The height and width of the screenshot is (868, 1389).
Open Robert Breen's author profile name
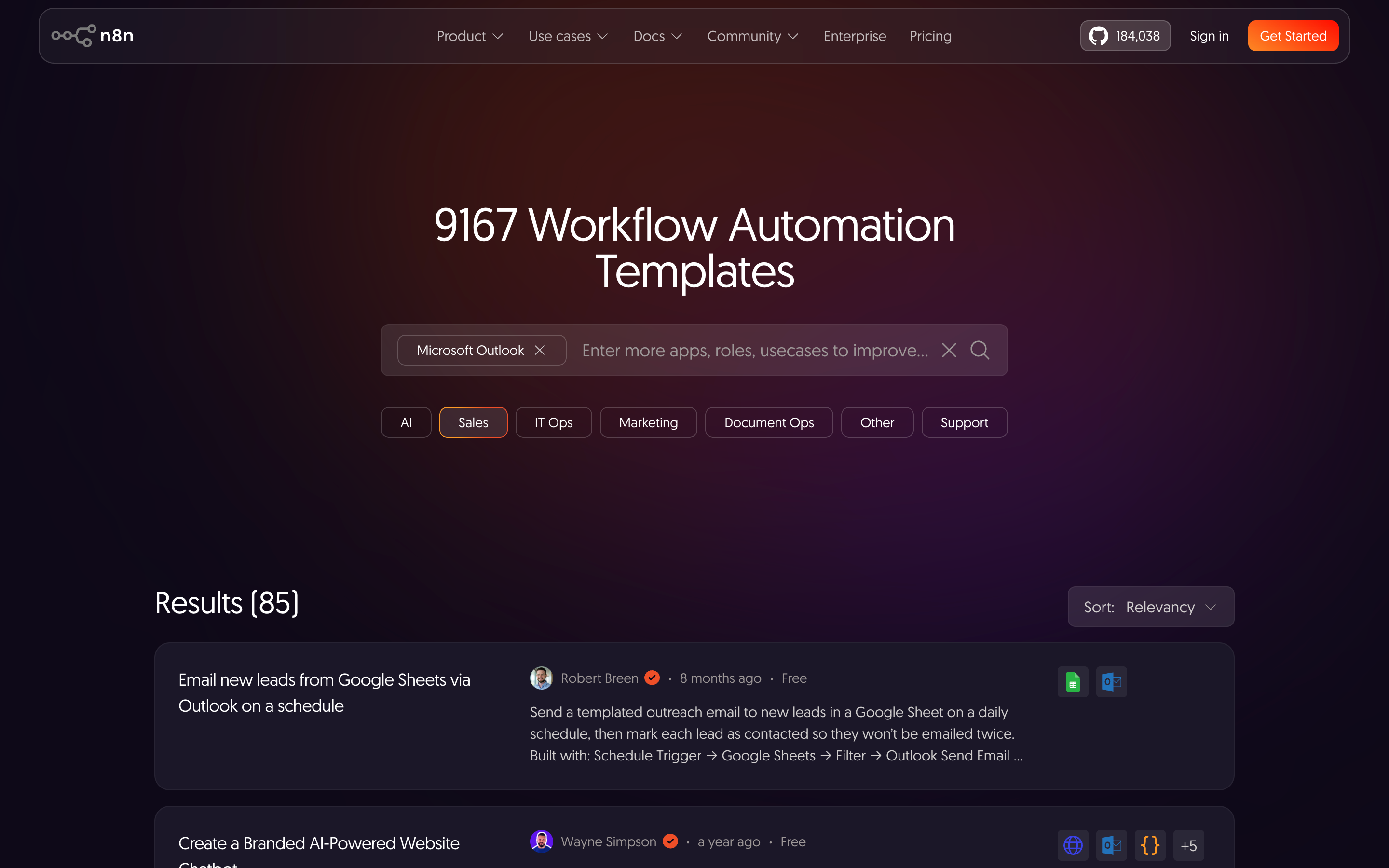tap(599, 678)
